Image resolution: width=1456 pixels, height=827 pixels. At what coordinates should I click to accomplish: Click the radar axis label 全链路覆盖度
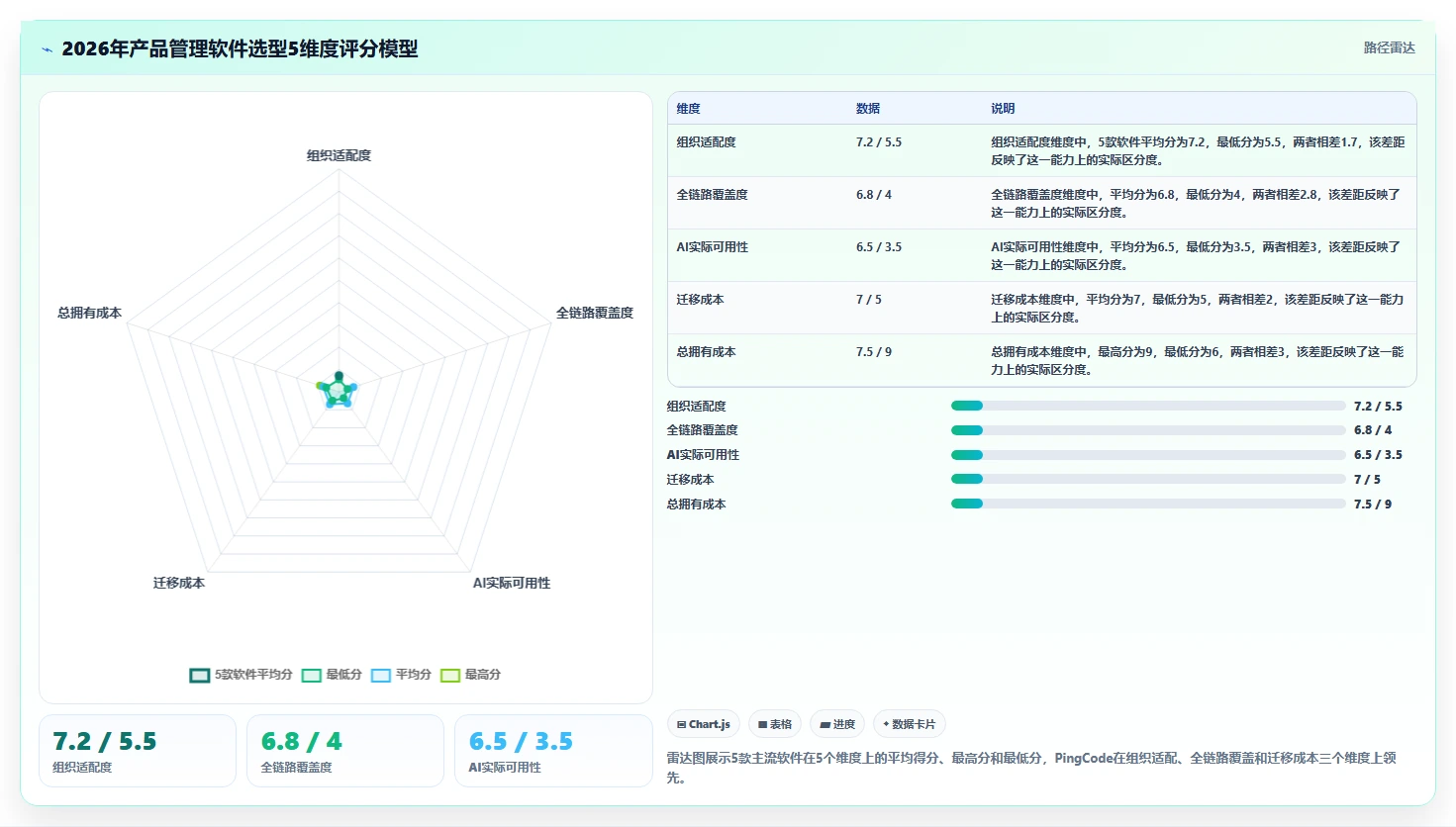pos(595,313)
